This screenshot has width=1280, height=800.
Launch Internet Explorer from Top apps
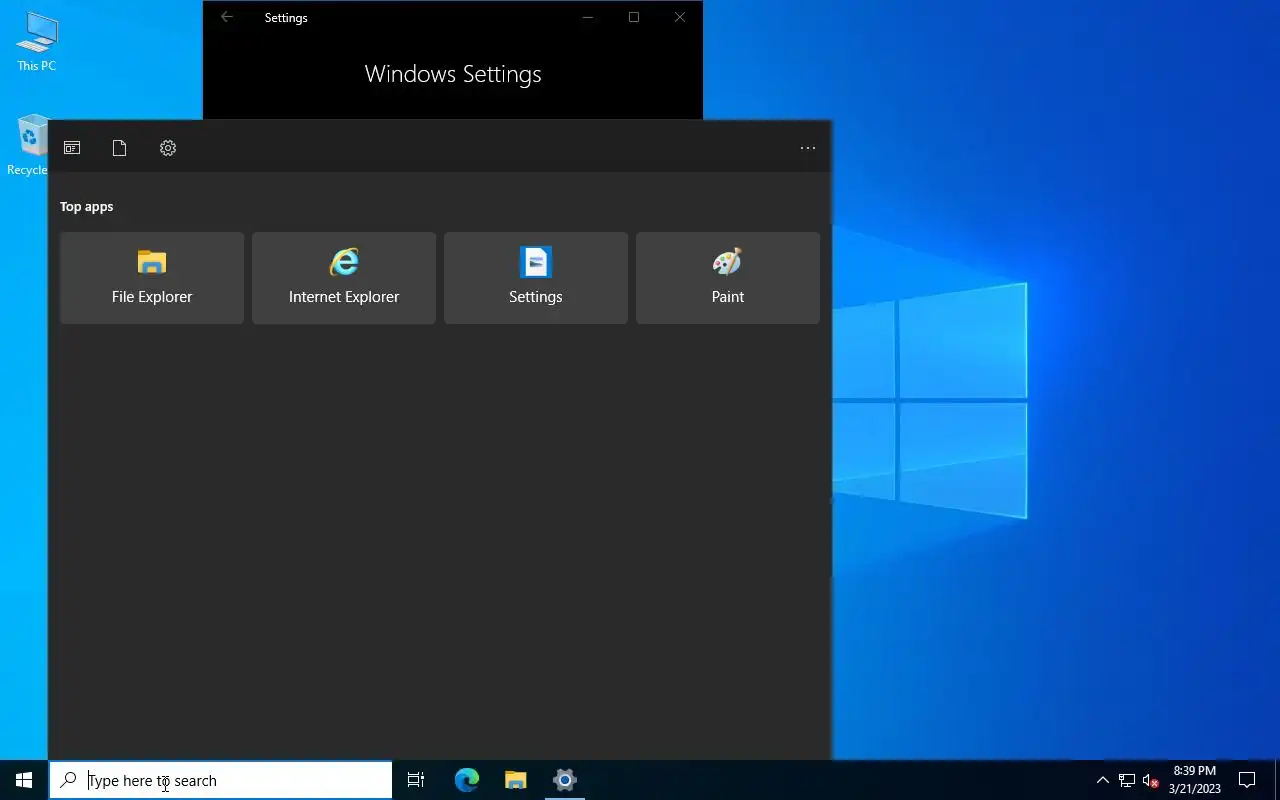(x=344, y=278)
